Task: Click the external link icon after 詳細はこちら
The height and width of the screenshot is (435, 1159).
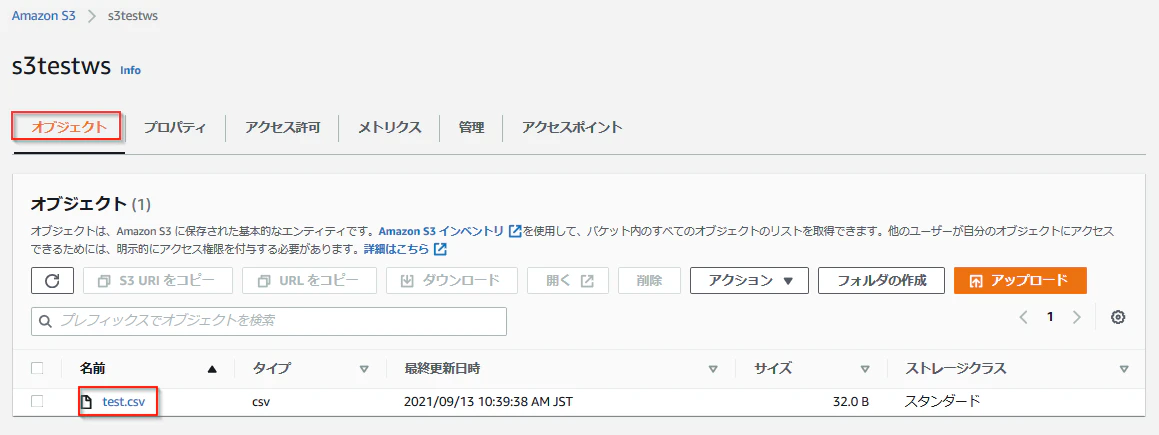Action: coord(441,249)
